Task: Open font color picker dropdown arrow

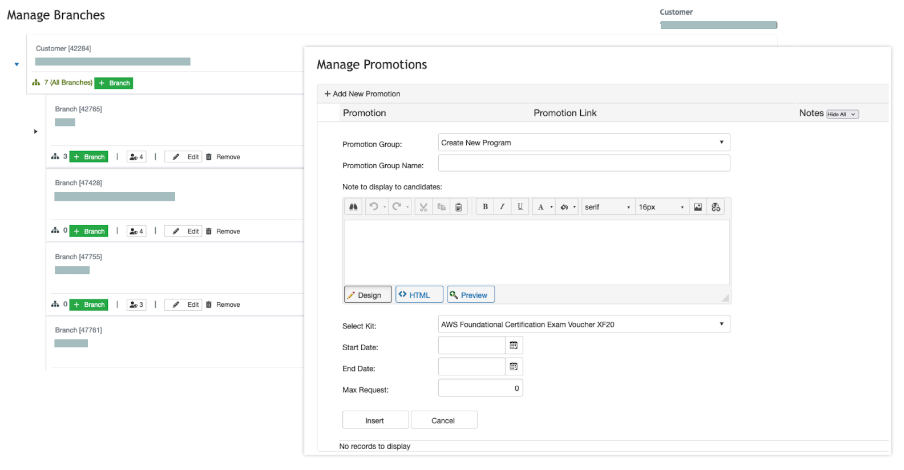Action: click(551, 207)
